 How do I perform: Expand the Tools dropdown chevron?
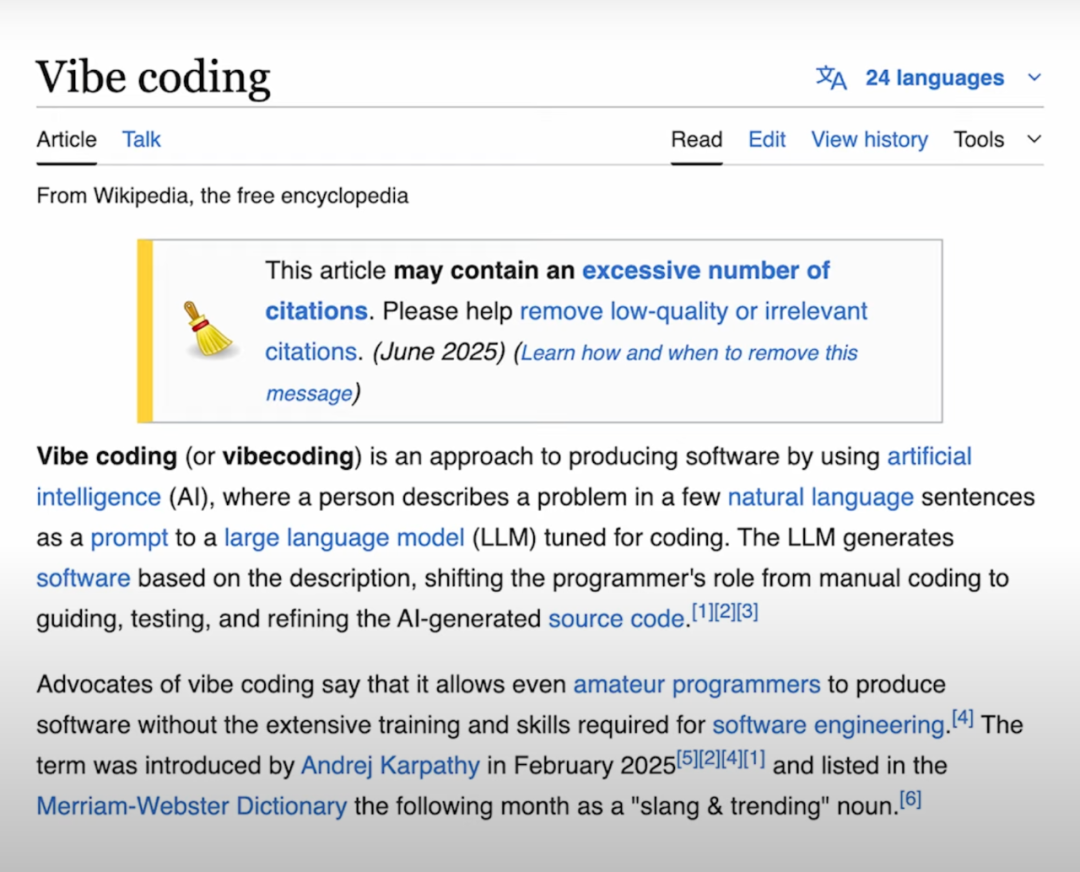[x=1034, y=139]
